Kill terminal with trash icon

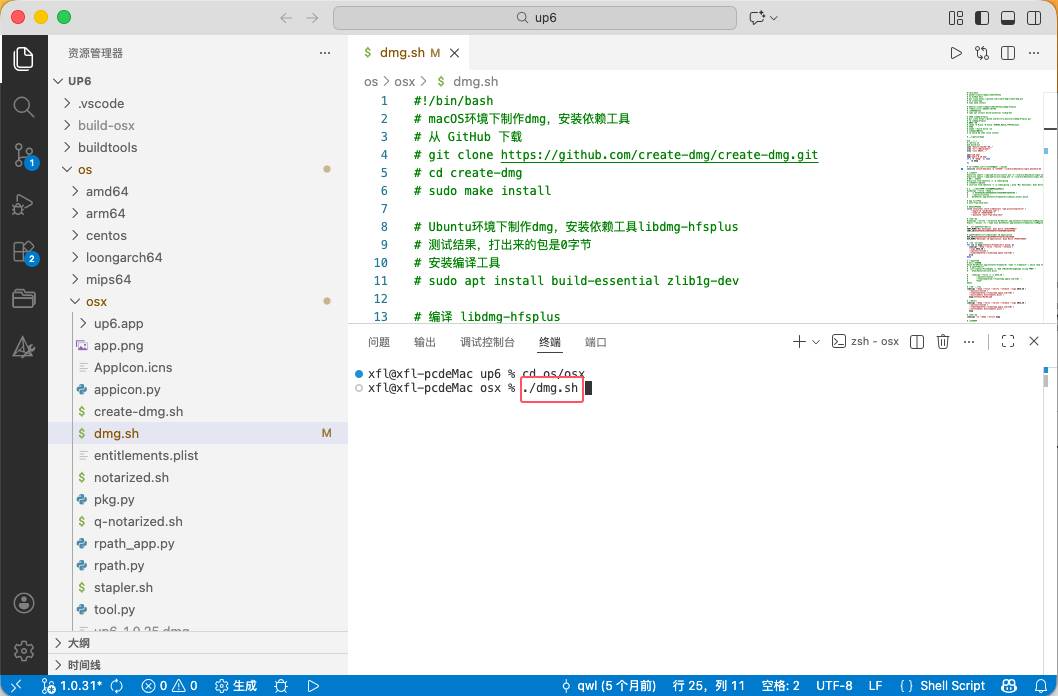point(942,342)
